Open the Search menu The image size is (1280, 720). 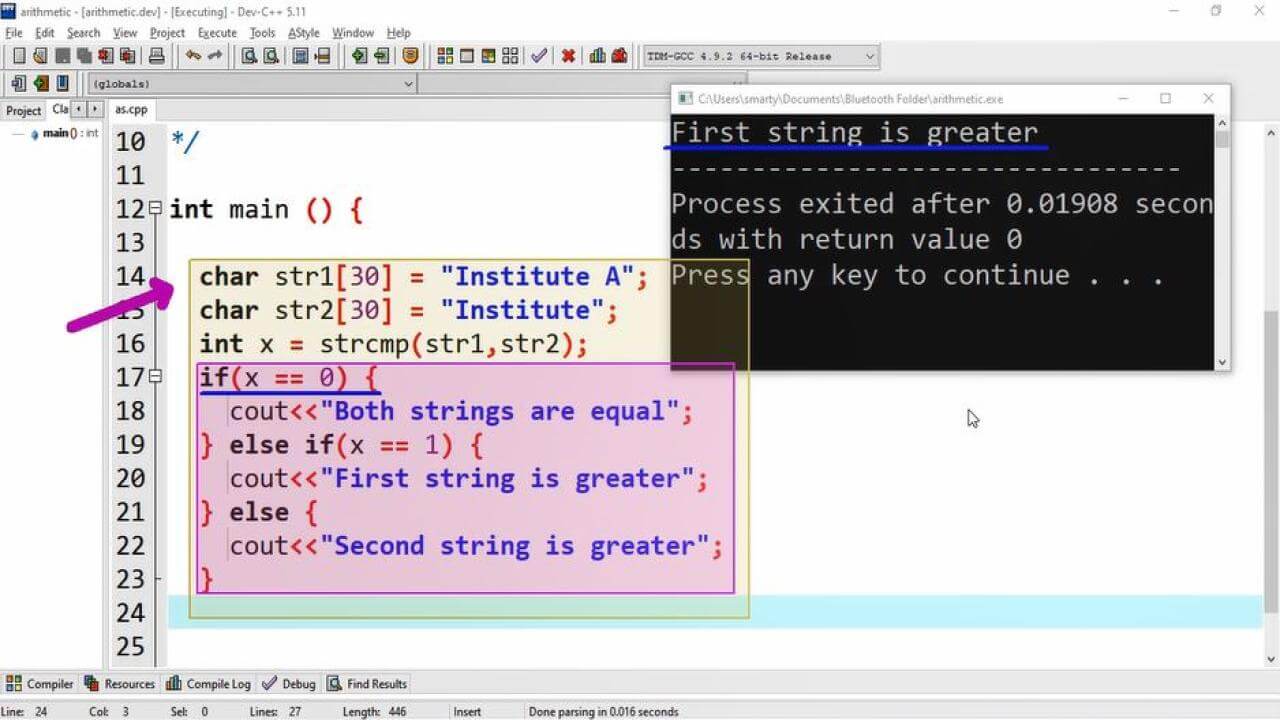tap(84, 33)
